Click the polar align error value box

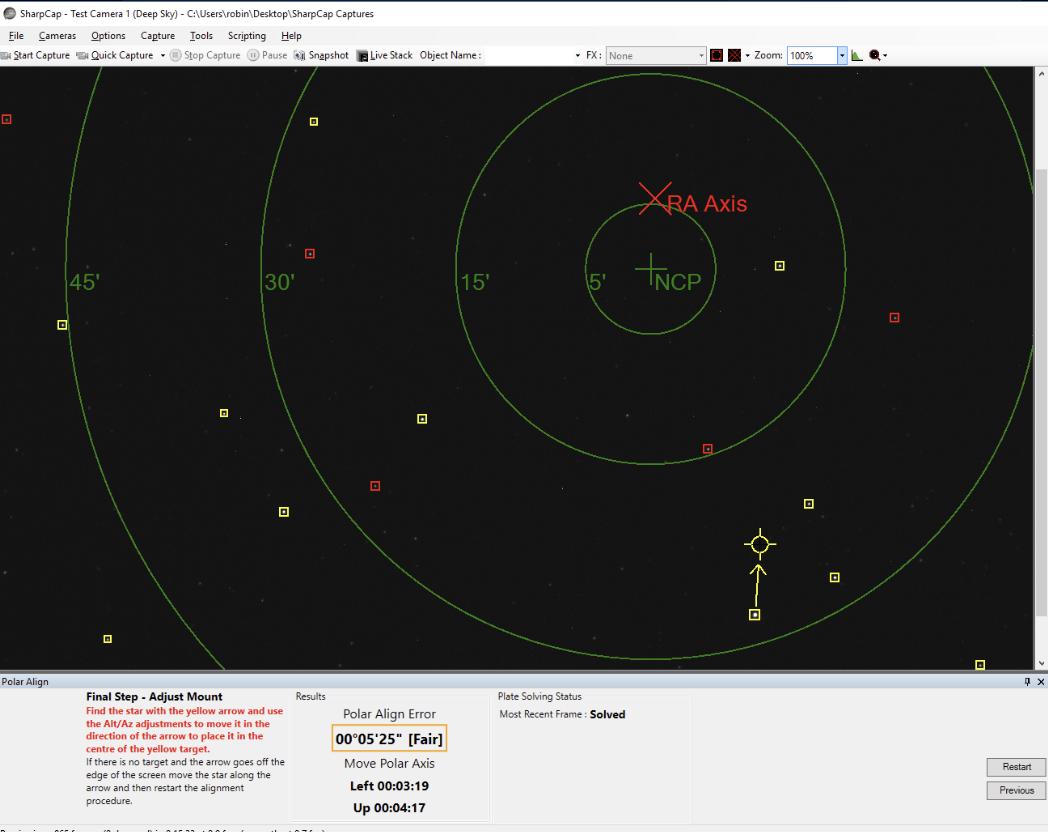389,738
